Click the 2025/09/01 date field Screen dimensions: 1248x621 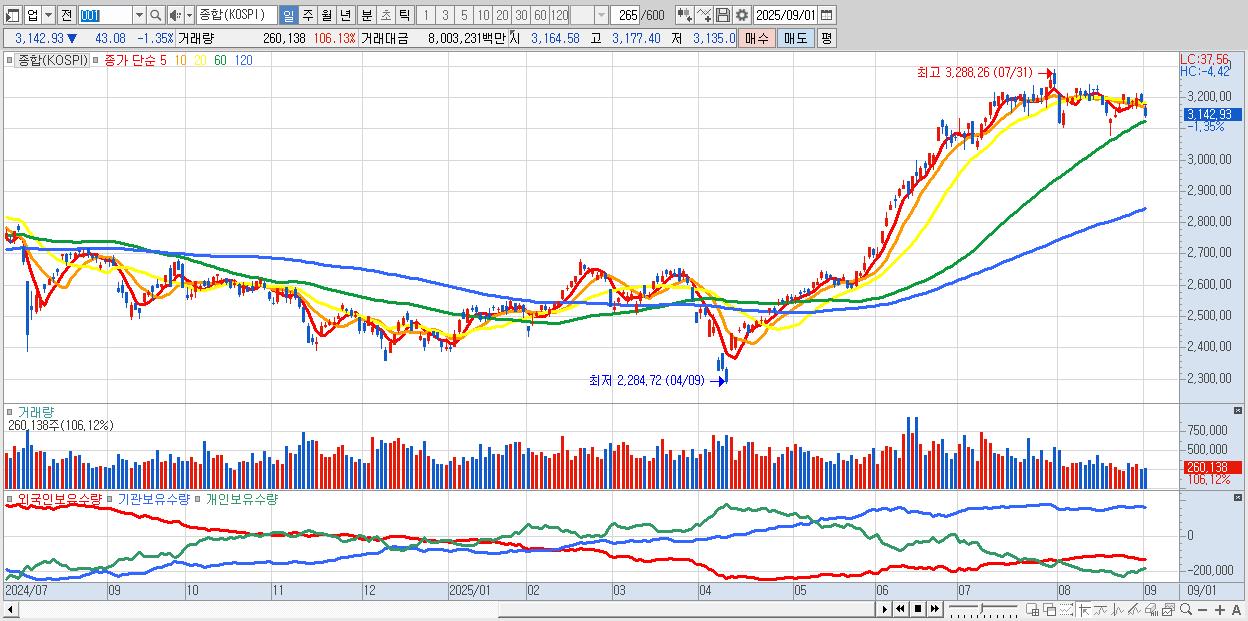[x=786, y=15]
